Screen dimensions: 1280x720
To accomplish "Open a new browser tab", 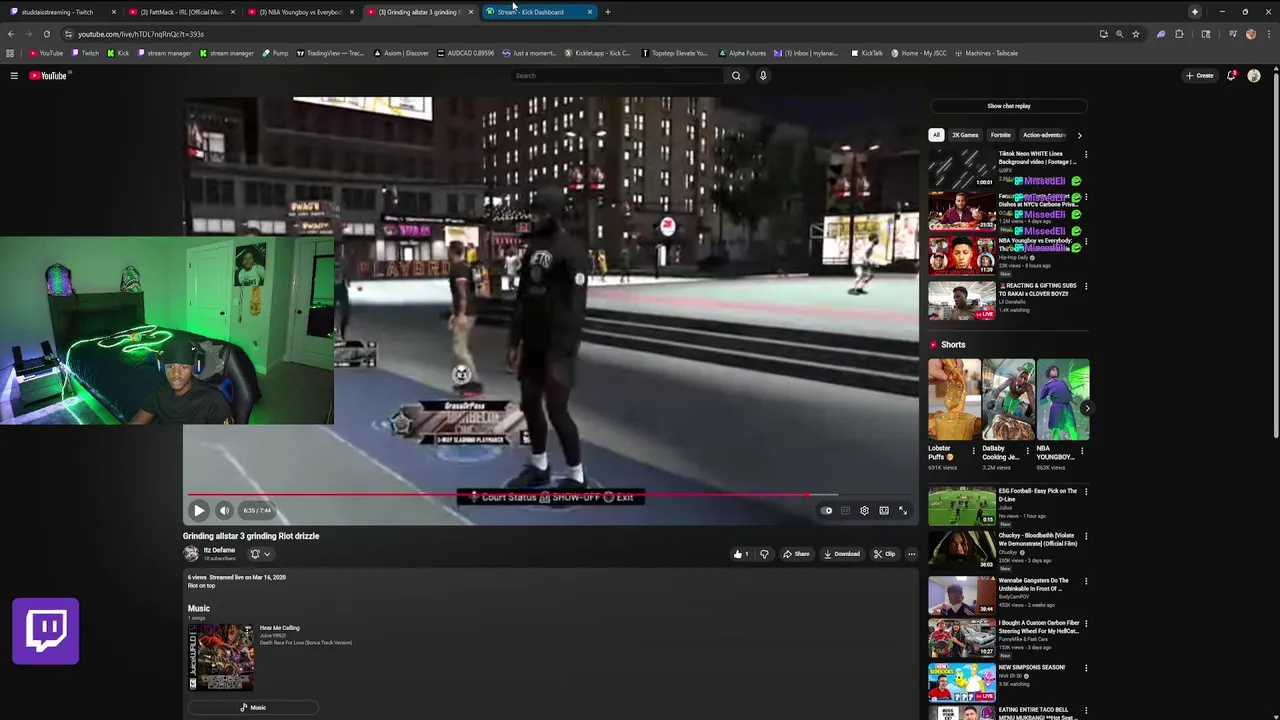I will click(x=608, y=12).
